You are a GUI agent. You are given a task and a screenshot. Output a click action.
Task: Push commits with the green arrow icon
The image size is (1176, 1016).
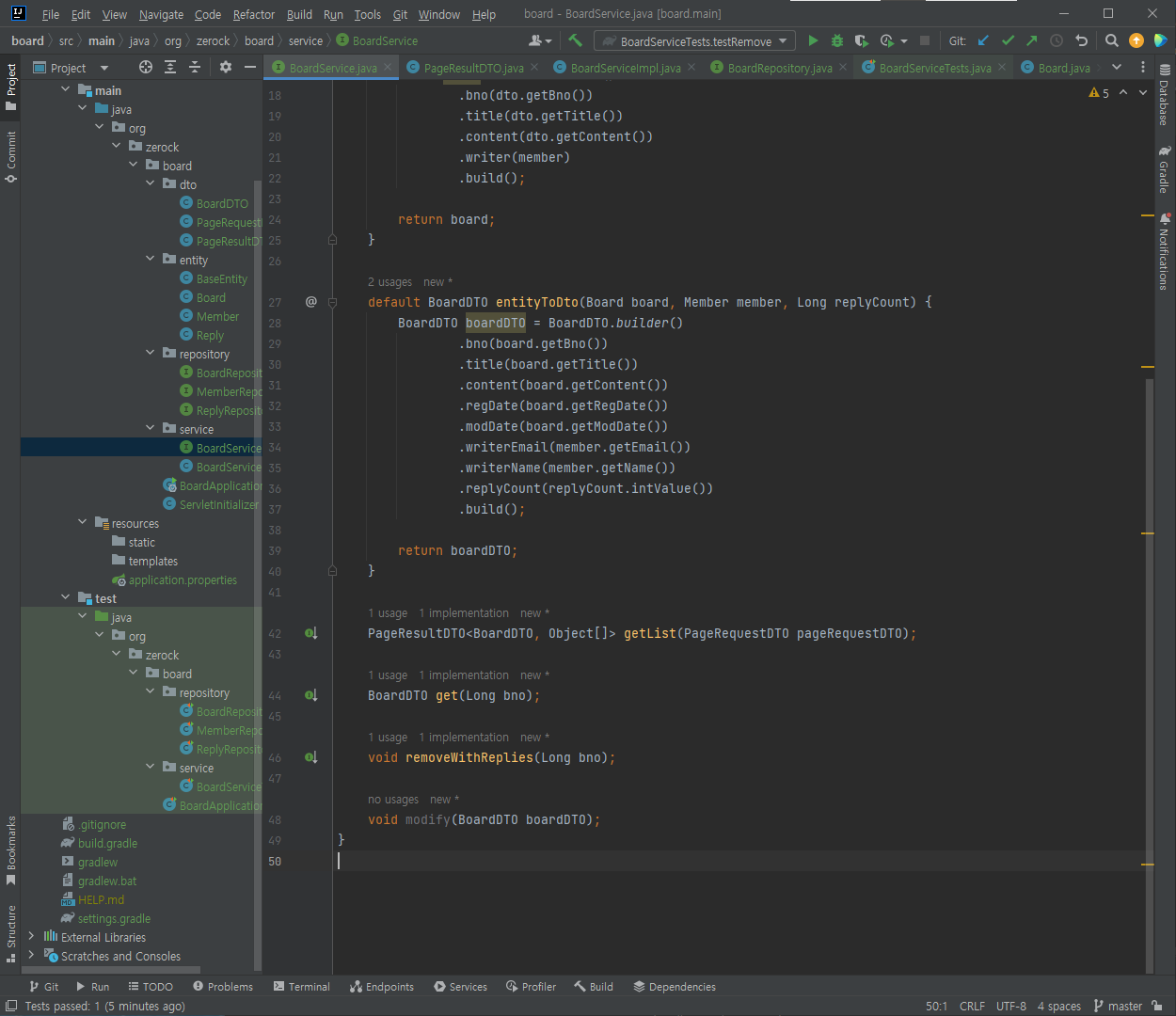(x=1032, y=40)
